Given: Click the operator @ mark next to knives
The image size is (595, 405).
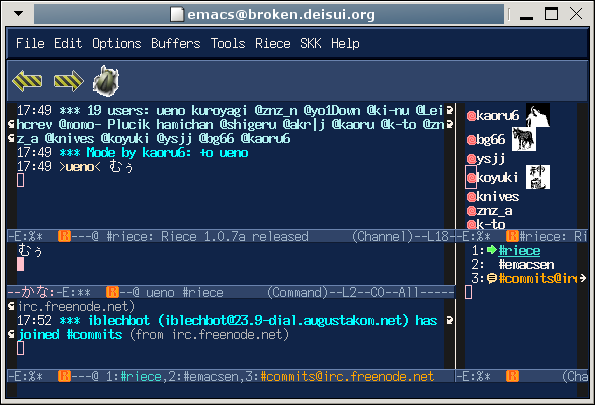Looking at the screenshot, I should click(471, 197).
